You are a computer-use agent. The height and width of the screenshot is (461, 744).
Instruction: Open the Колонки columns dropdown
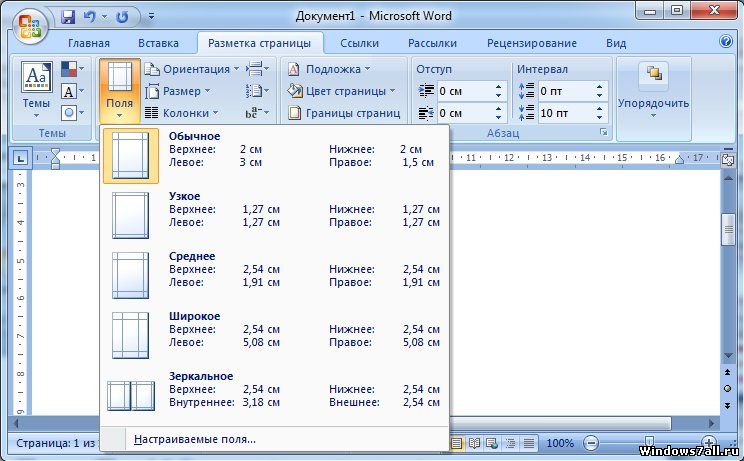182,113
